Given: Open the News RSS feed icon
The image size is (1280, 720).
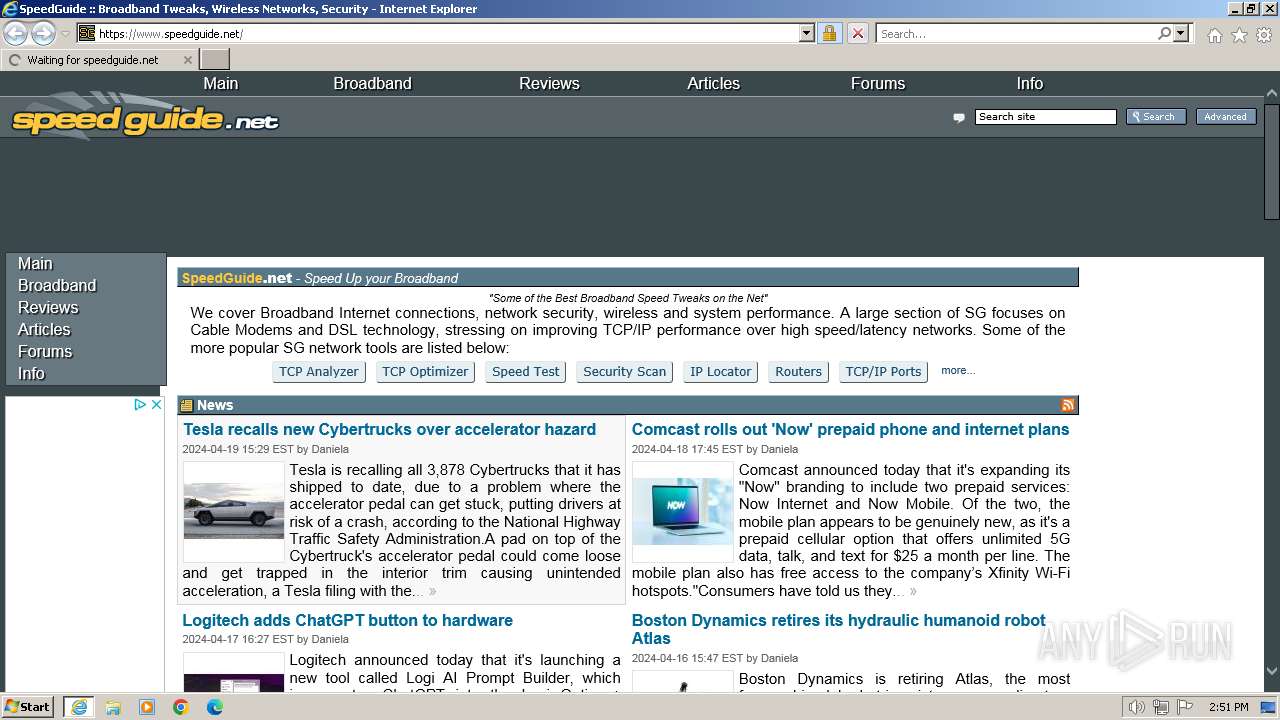Looking at the screenshot, I should (x=1068, y=405).
